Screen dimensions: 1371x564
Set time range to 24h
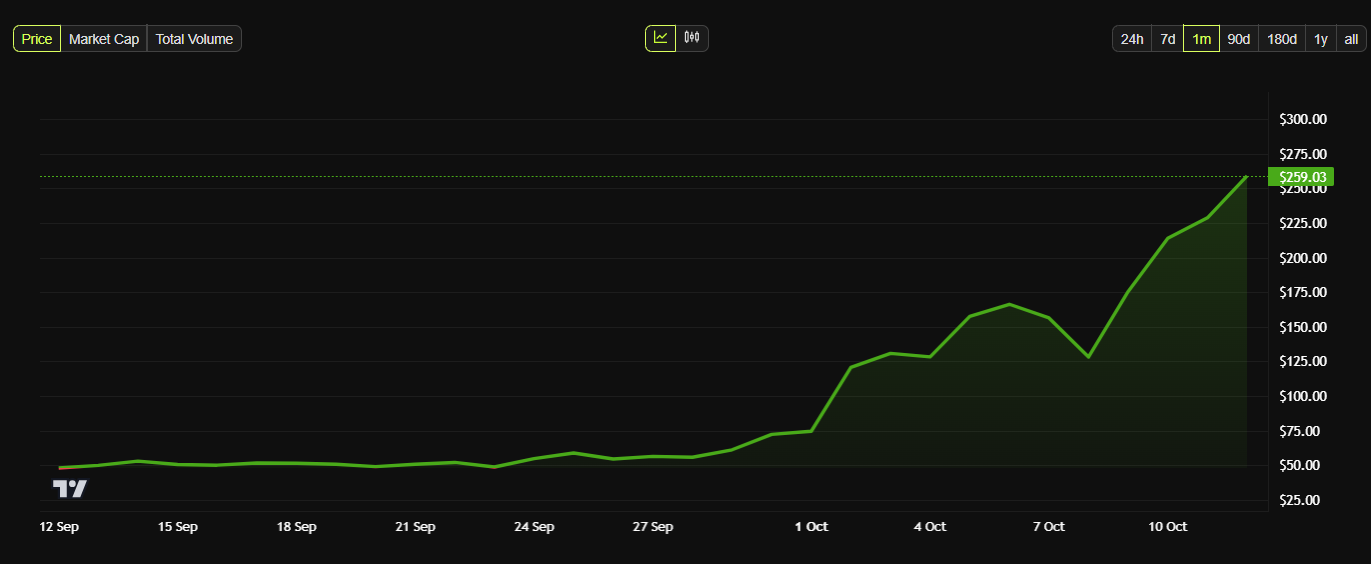(1132, 39)
